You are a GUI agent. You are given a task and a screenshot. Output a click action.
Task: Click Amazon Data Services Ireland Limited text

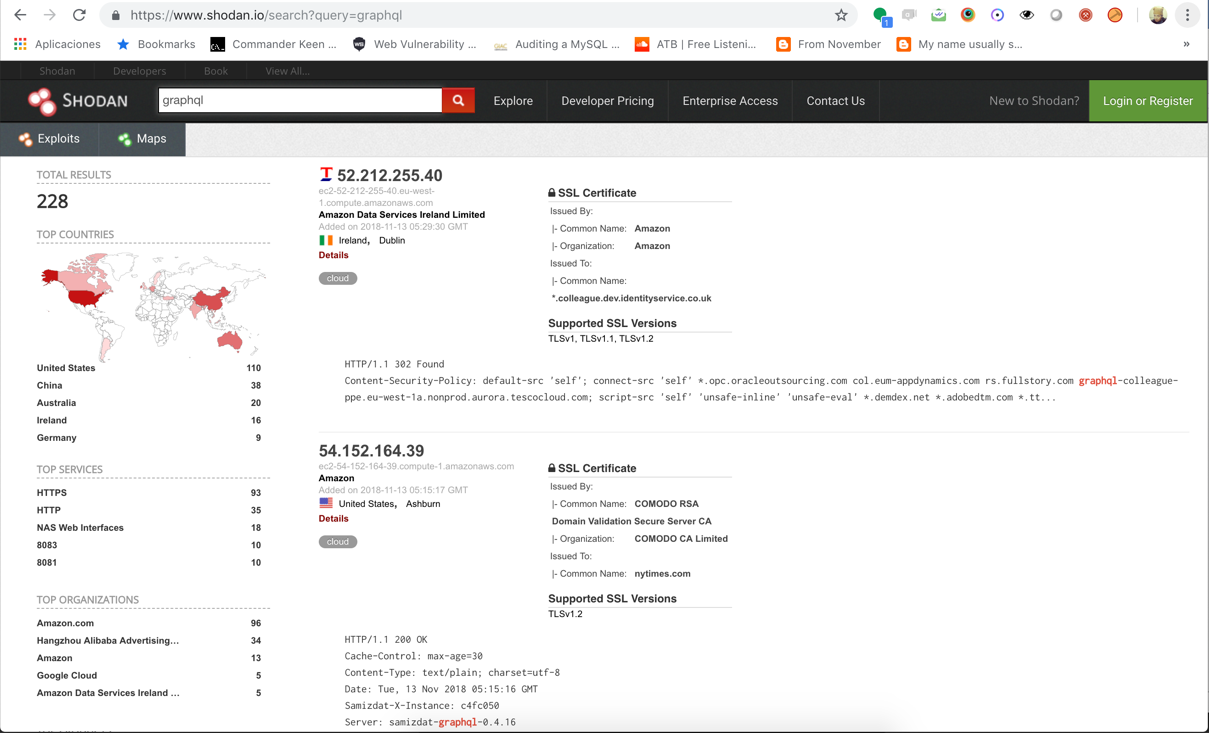(402, 214)
